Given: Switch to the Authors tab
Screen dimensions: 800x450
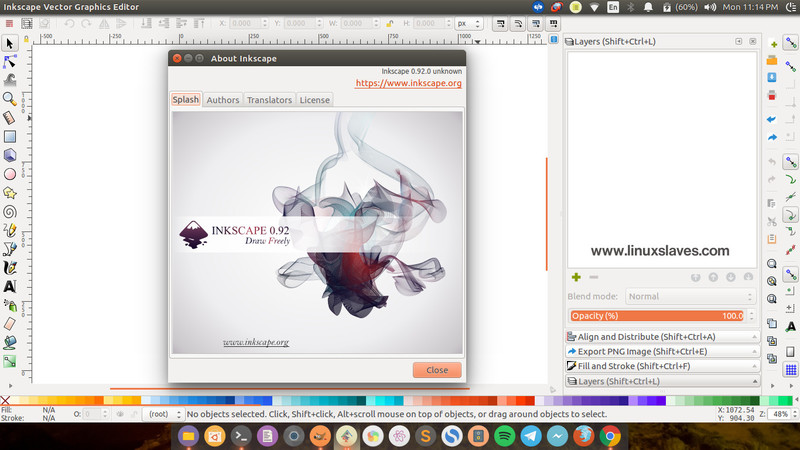Looking at the screenshot, I should (x=222, y=100).
